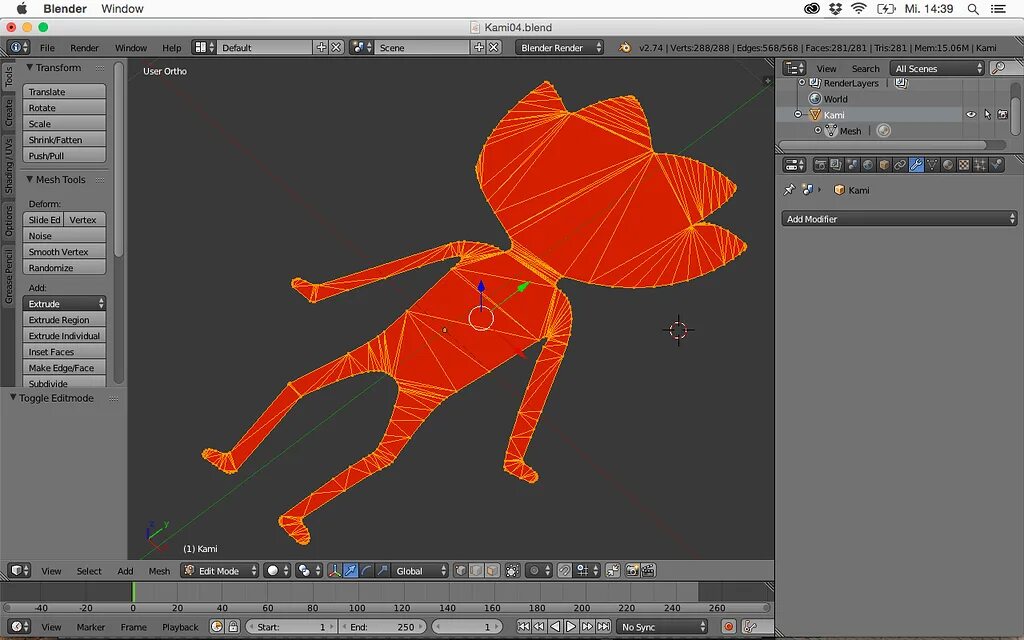Viewport: 1024px width, 640px height.
Task: Click the pin icon in properties panel
Action: 790,190
